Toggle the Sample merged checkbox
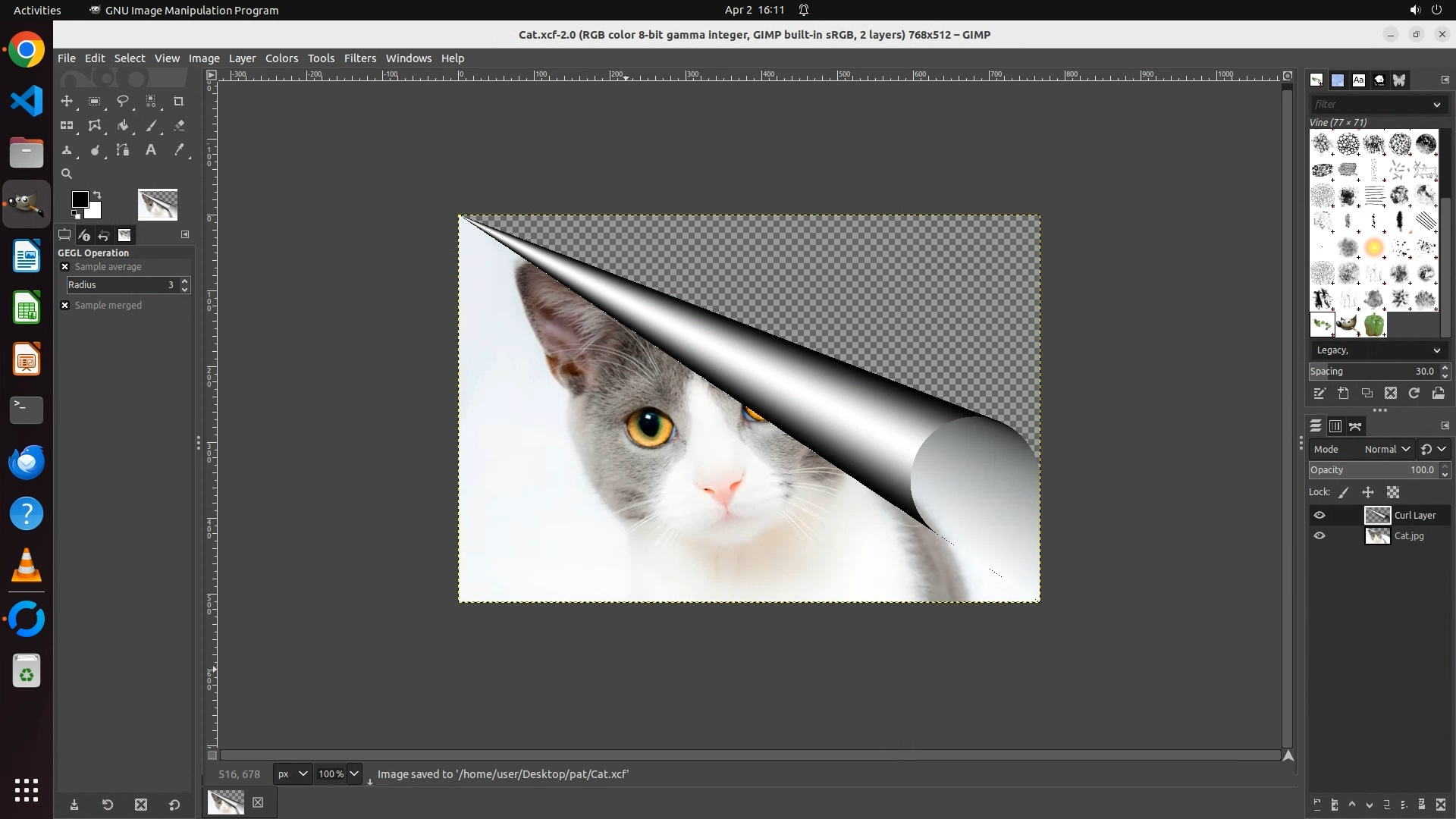Viewport: 1456px width, 819px height. coord(65,306)
